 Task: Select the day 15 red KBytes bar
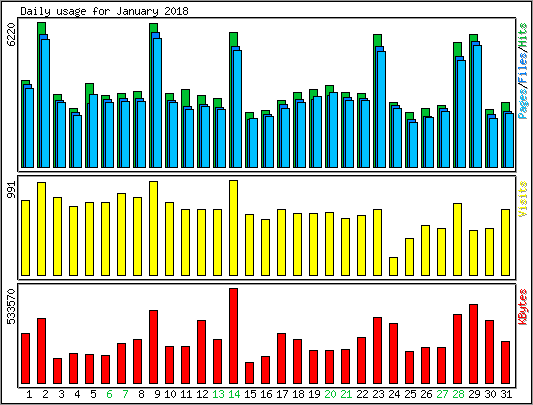pyautogui.click(x=249, y=373)
